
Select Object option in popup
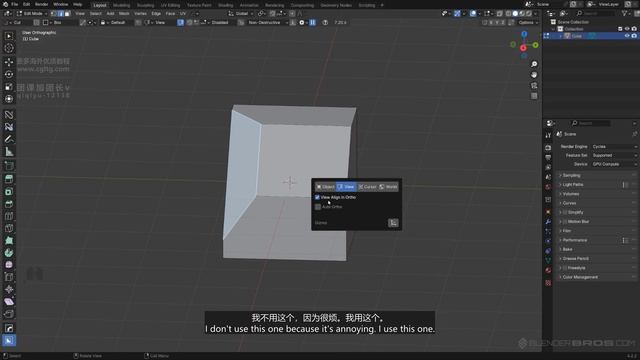[325, 187]
